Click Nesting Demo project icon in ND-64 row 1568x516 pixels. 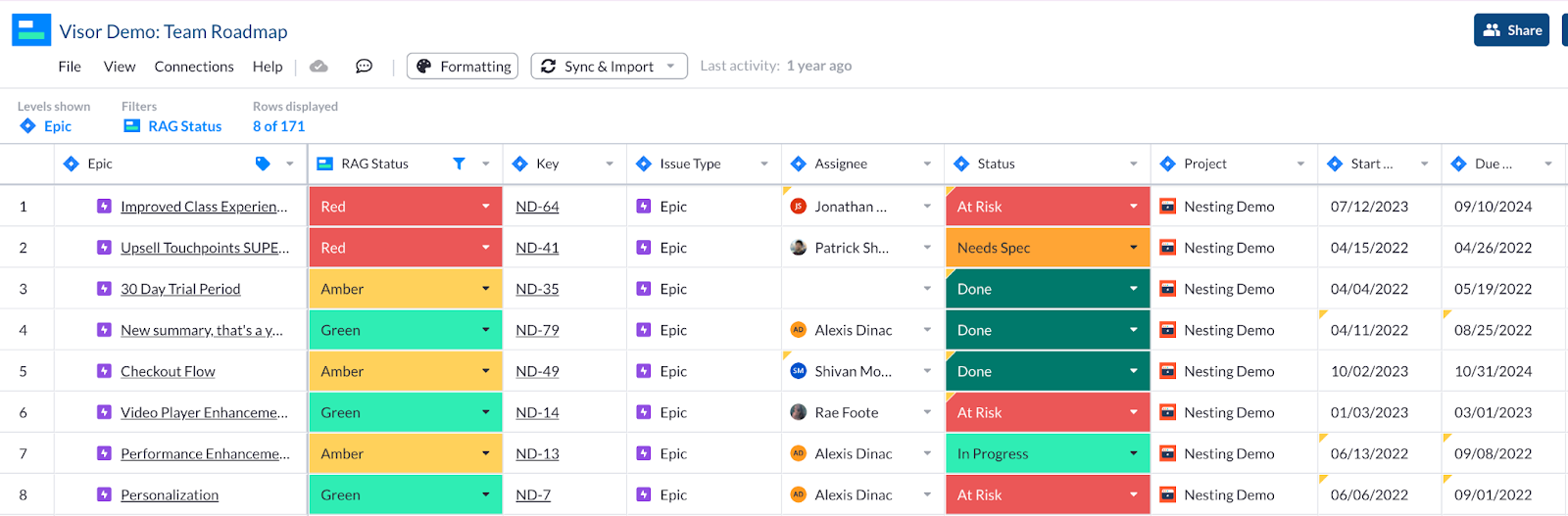tap(1167, 207)
